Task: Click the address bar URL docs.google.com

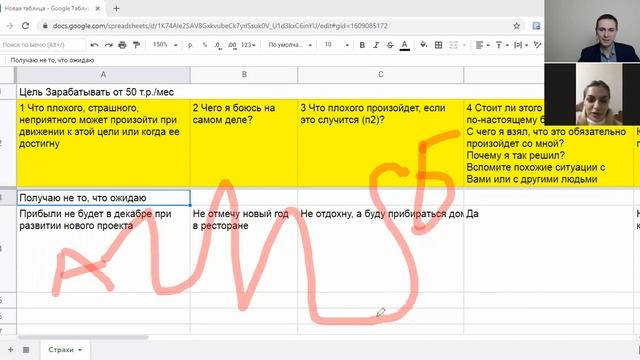Action: point(220,26)
